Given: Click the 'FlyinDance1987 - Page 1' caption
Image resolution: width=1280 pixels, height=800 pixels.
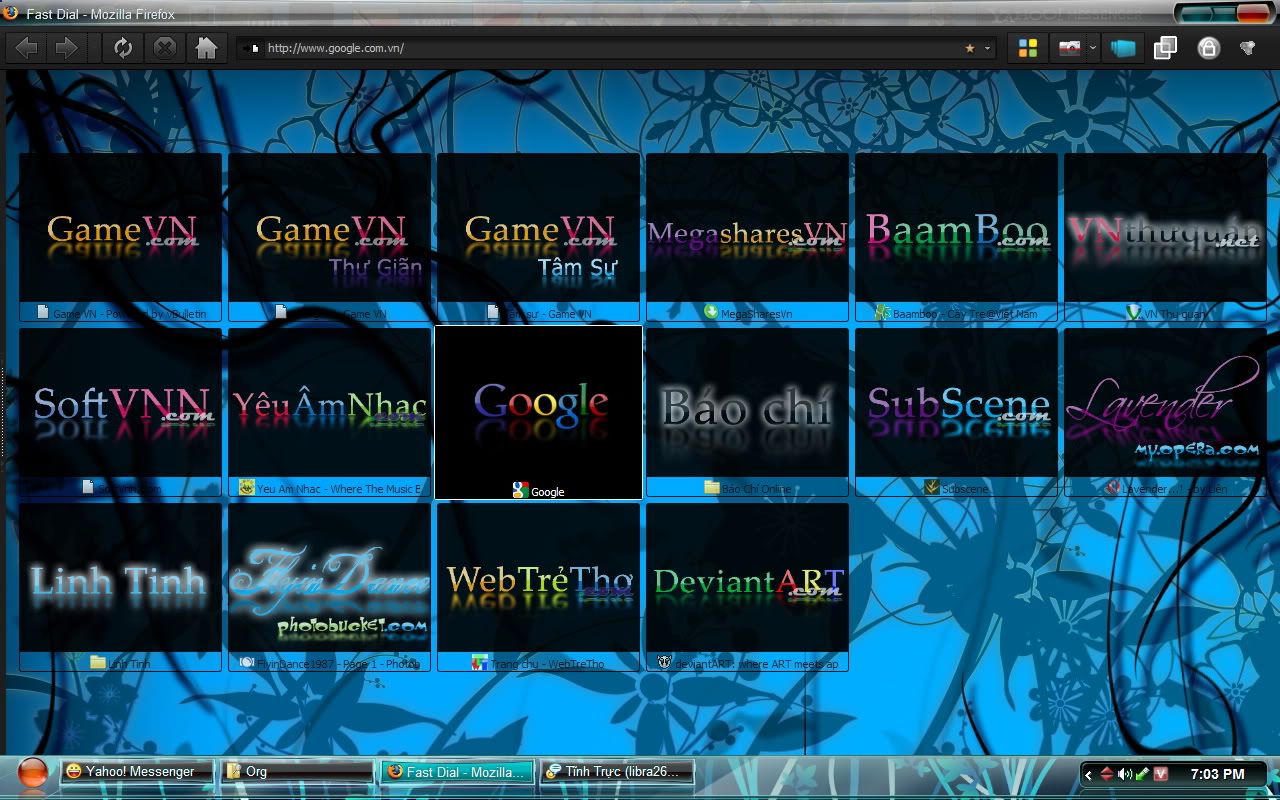Looking at the screenshot, I should click(x=339, y=663).
